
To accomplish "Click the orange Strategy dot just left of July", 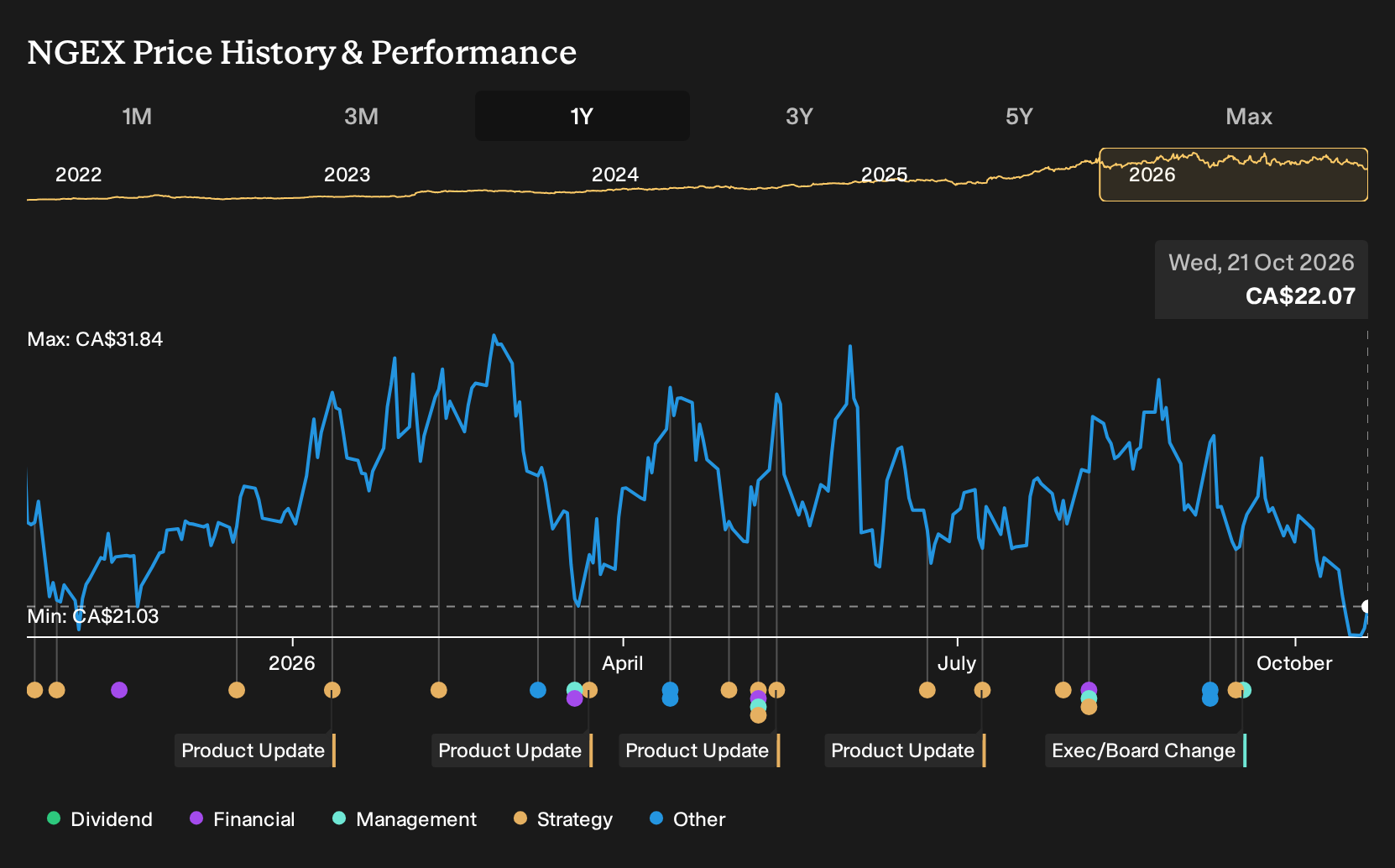I will tap(927, 690).
